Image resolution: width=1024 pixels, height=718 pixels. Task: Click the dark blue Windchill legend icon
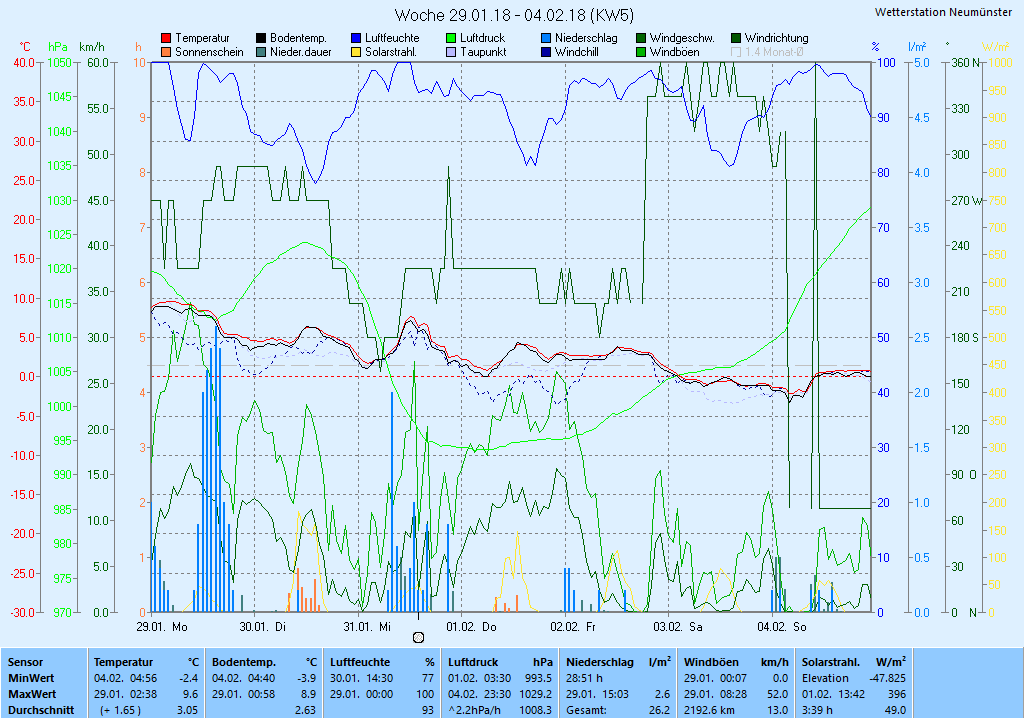point(546,51)
